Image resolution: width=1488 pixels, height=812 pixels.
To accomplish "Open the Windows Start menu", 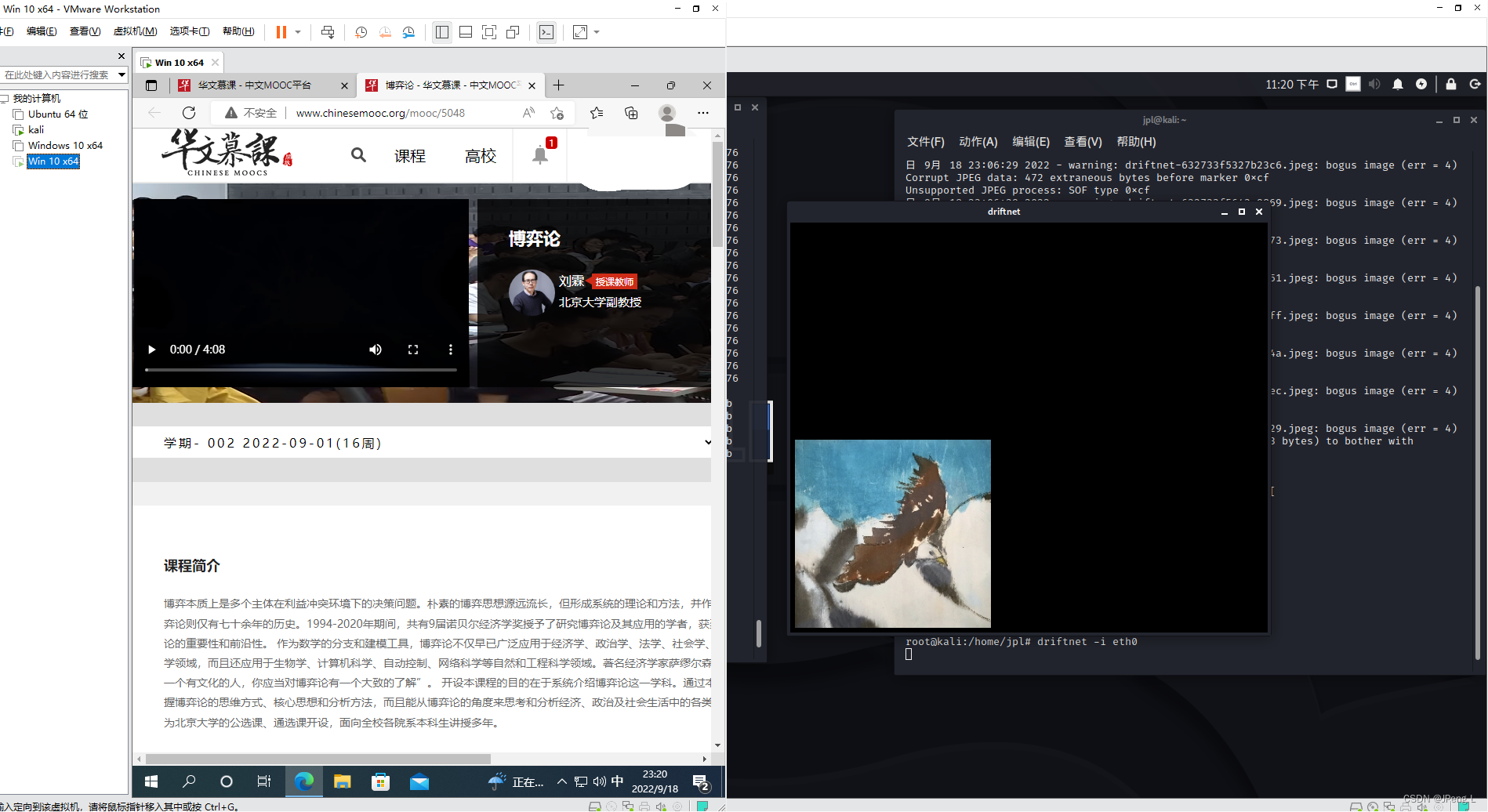I will pos(152,781).
